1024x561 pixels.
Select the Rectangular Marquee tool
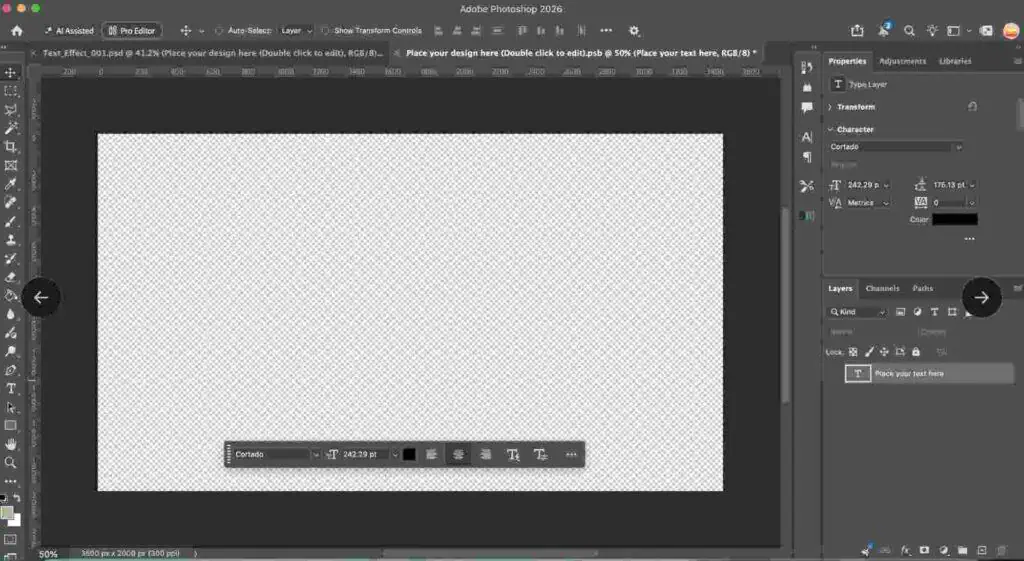click(10, 91)
